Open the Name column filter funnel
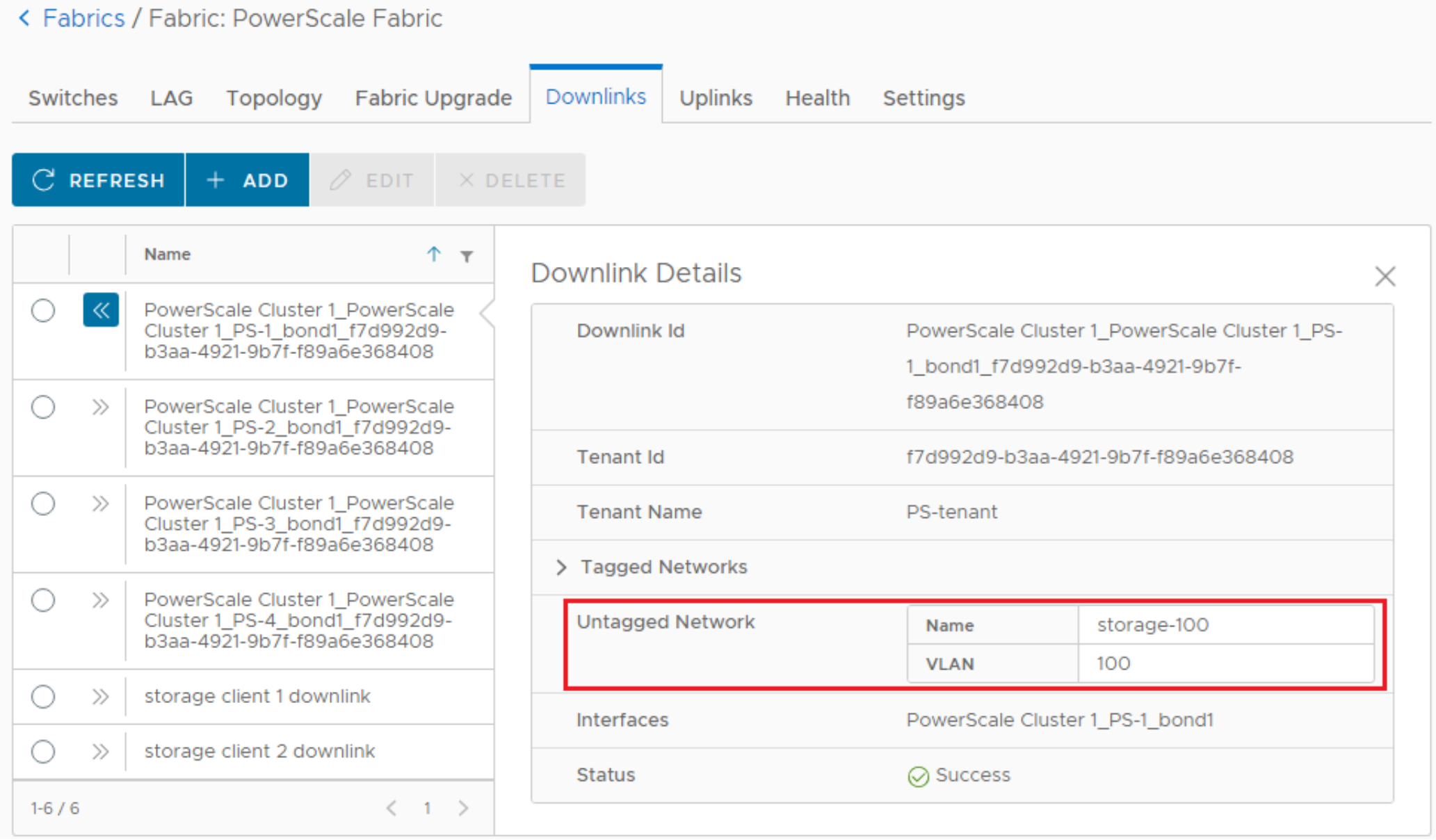Screen dimensions: 1436x840 (x=467, y=257)
